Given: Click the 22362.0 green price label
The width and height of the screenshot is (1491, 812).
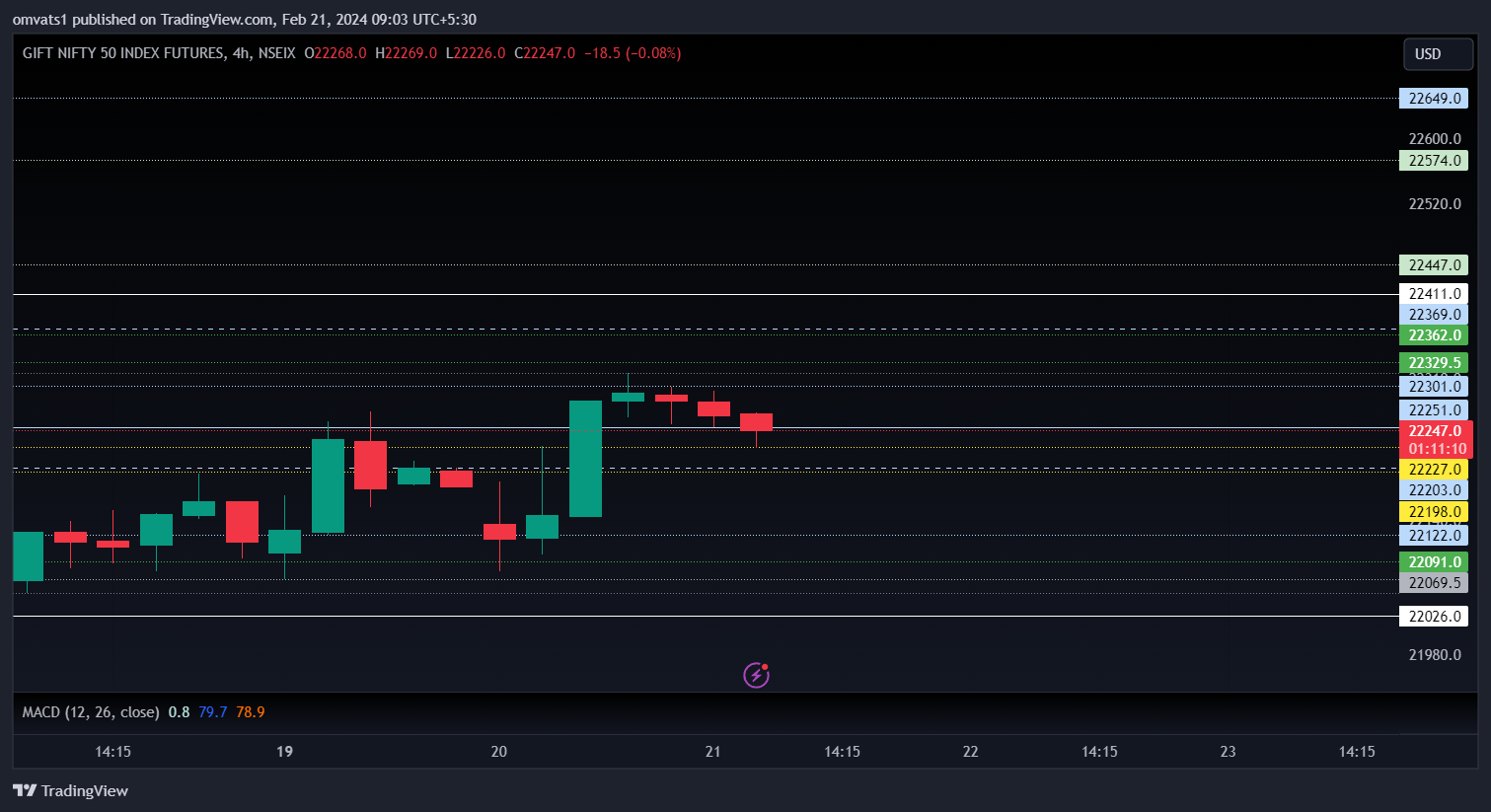Looking at the screenshot, I should [x=1434, y=335].
